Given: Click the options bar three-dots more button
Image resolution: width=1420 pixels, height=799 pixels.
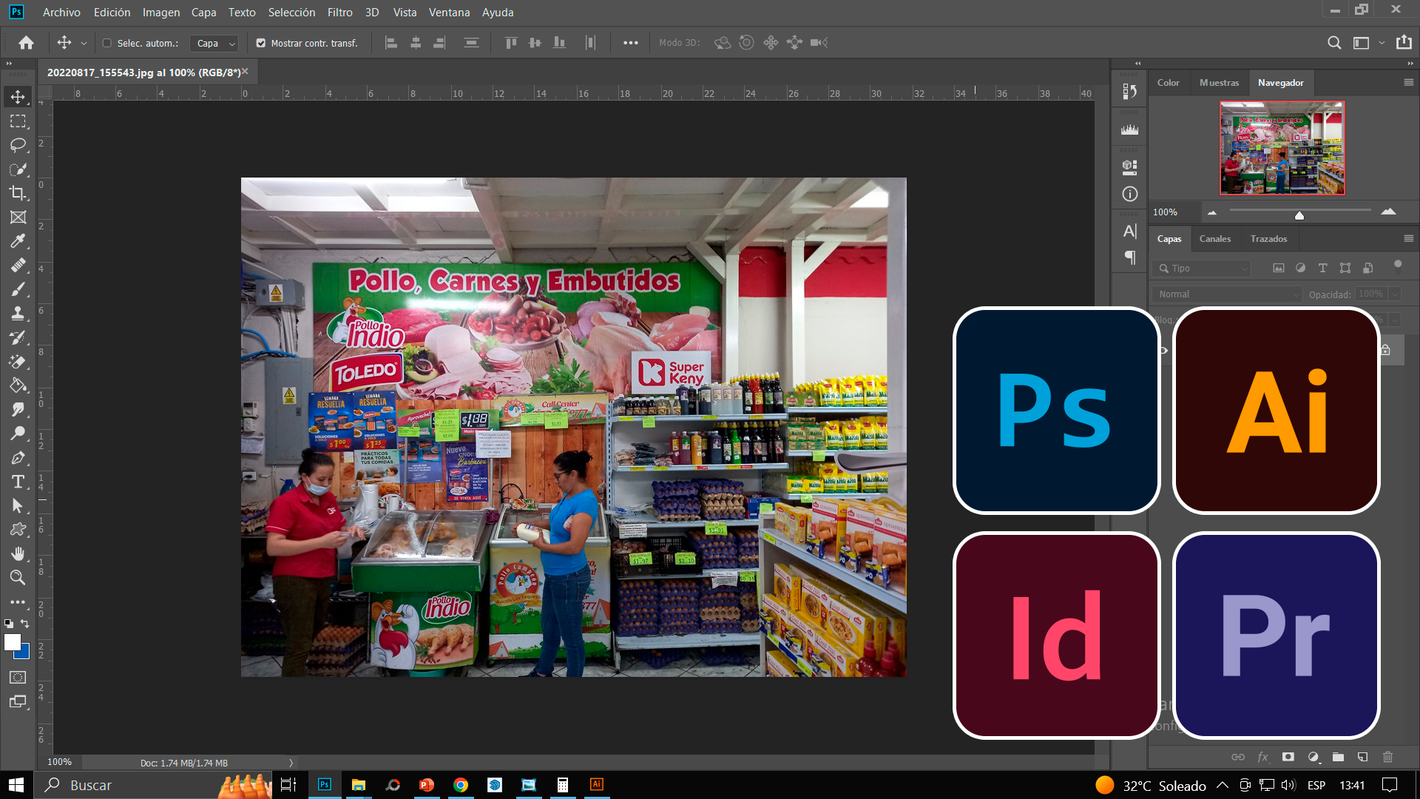Looking at the screenshot, I should pos(630,43).
